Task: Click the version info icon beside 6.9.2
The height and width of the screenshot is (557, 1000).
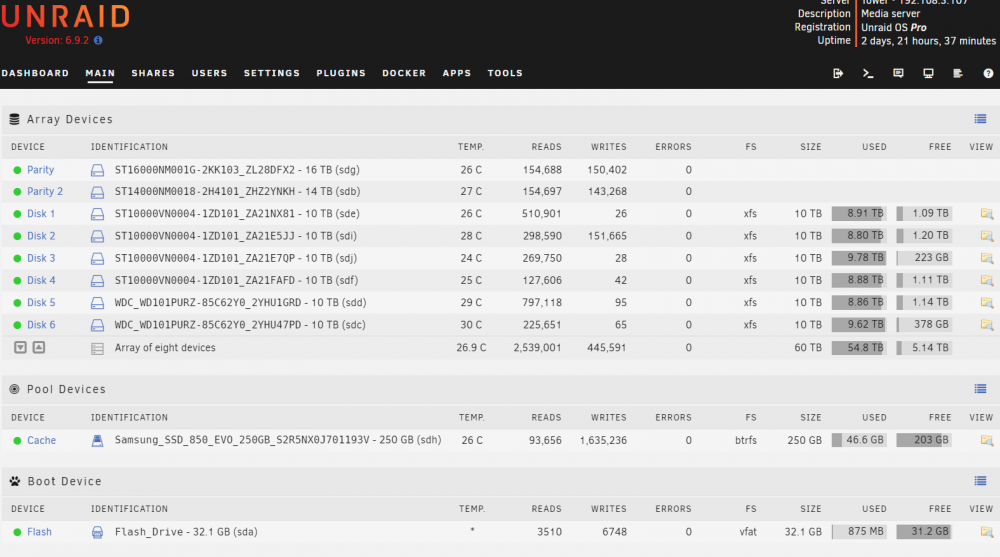Action: tap(98, 40)
